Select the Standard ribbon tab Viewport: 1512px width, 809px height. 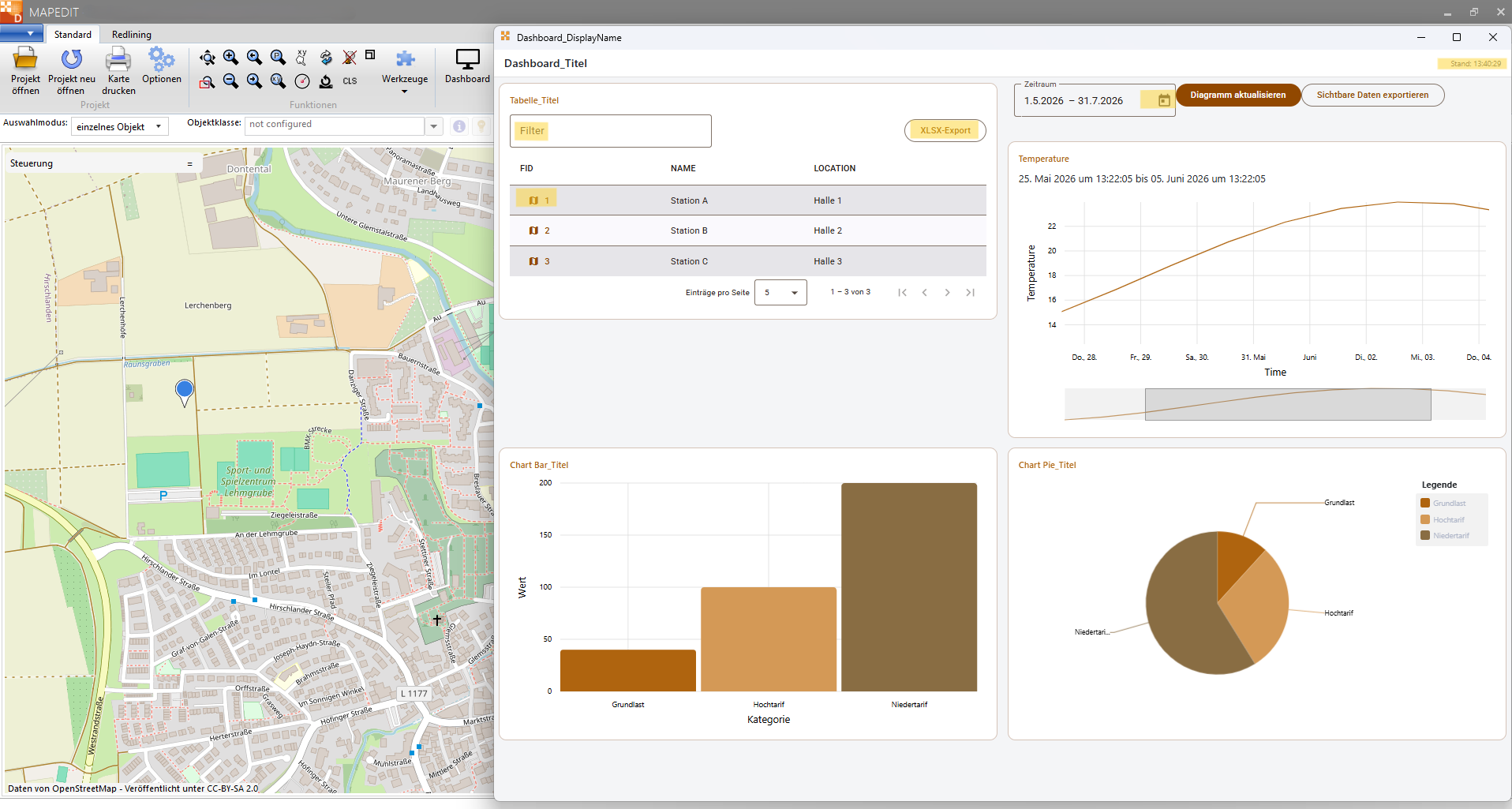click(73, 35)
